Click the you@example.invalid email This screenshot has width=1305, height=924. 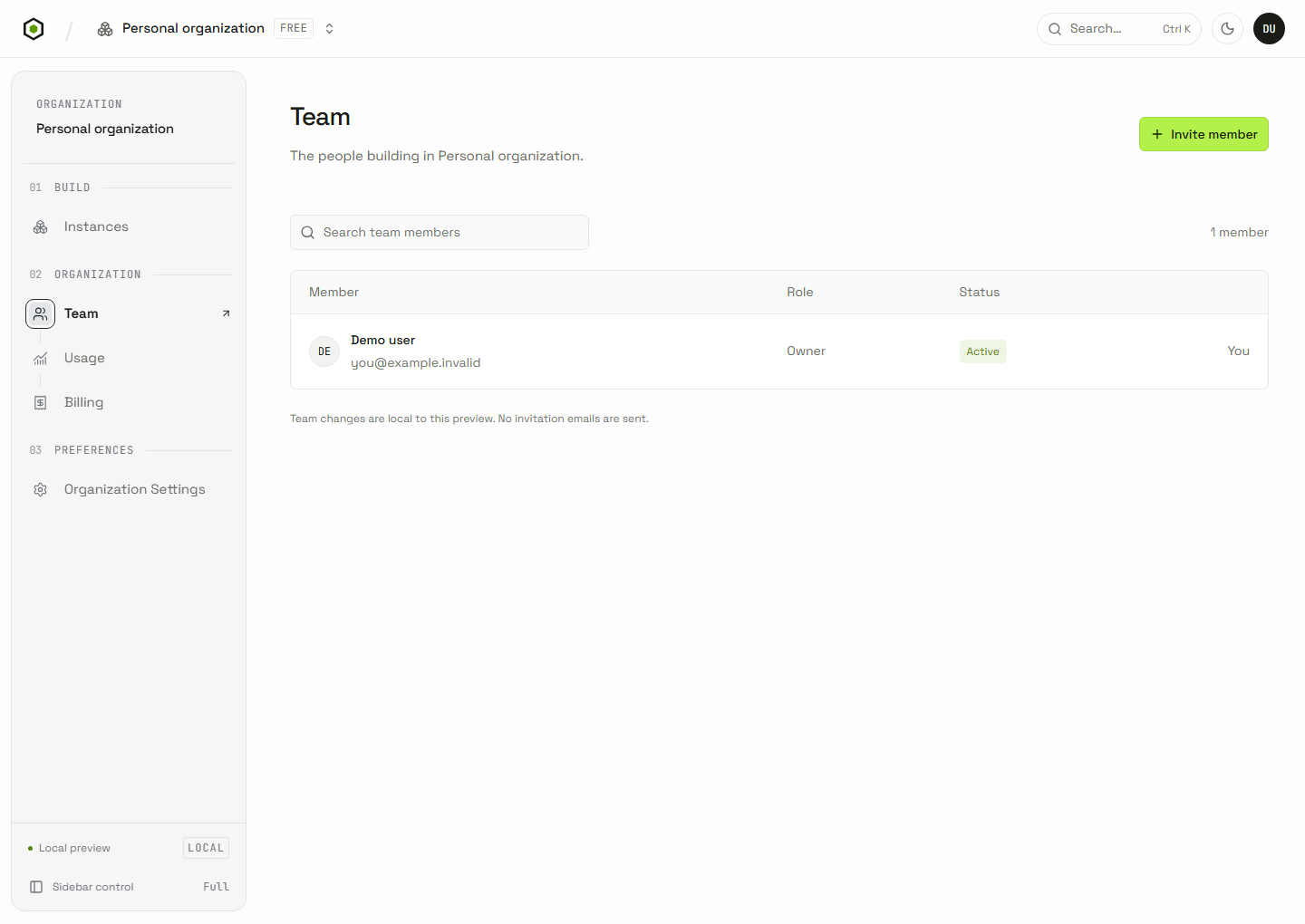[x=416, y=363]
